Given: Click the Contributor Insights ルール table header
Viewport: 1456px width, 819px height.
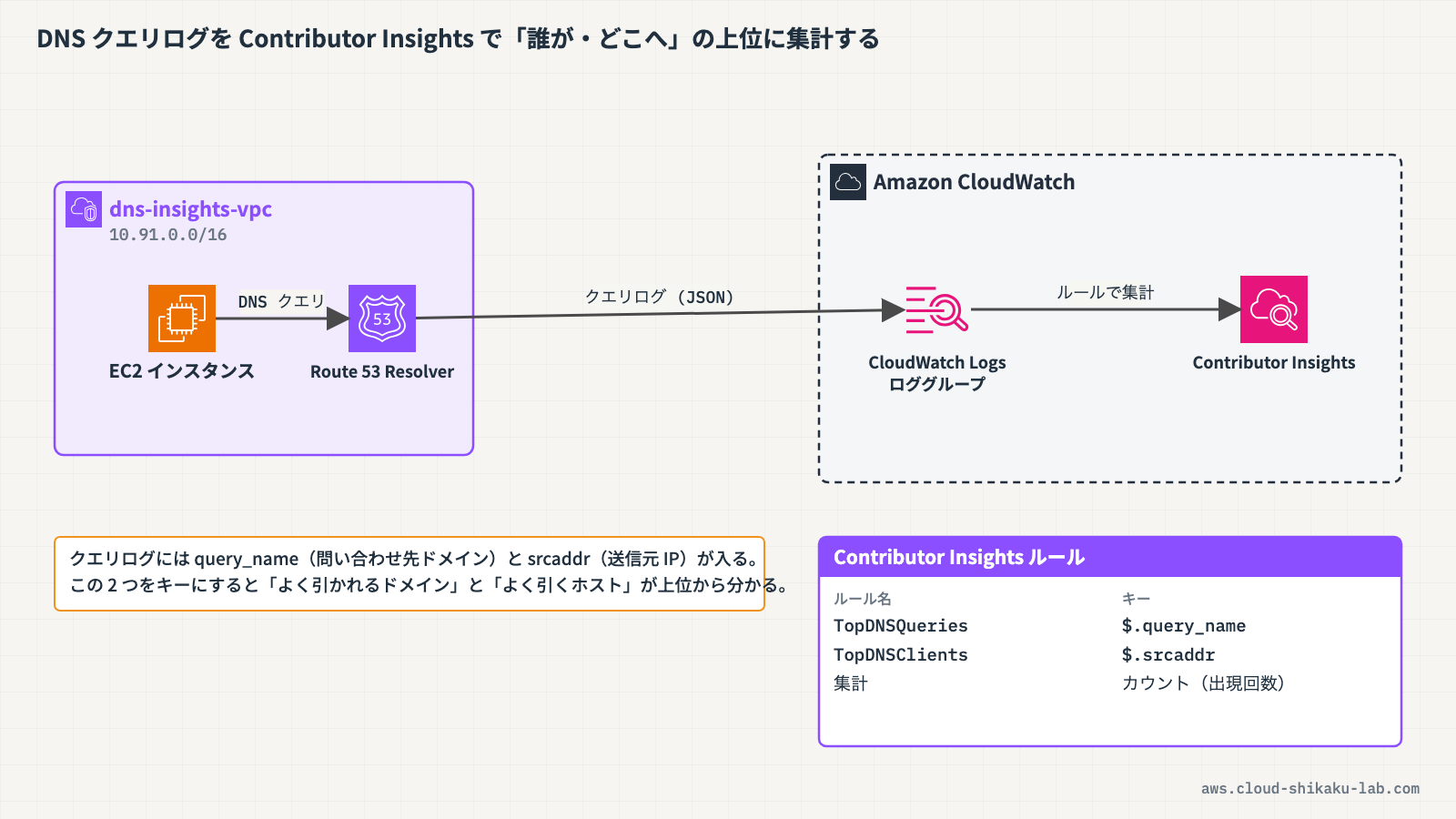Looking at the screenshot, I should tap(1110, 557).
